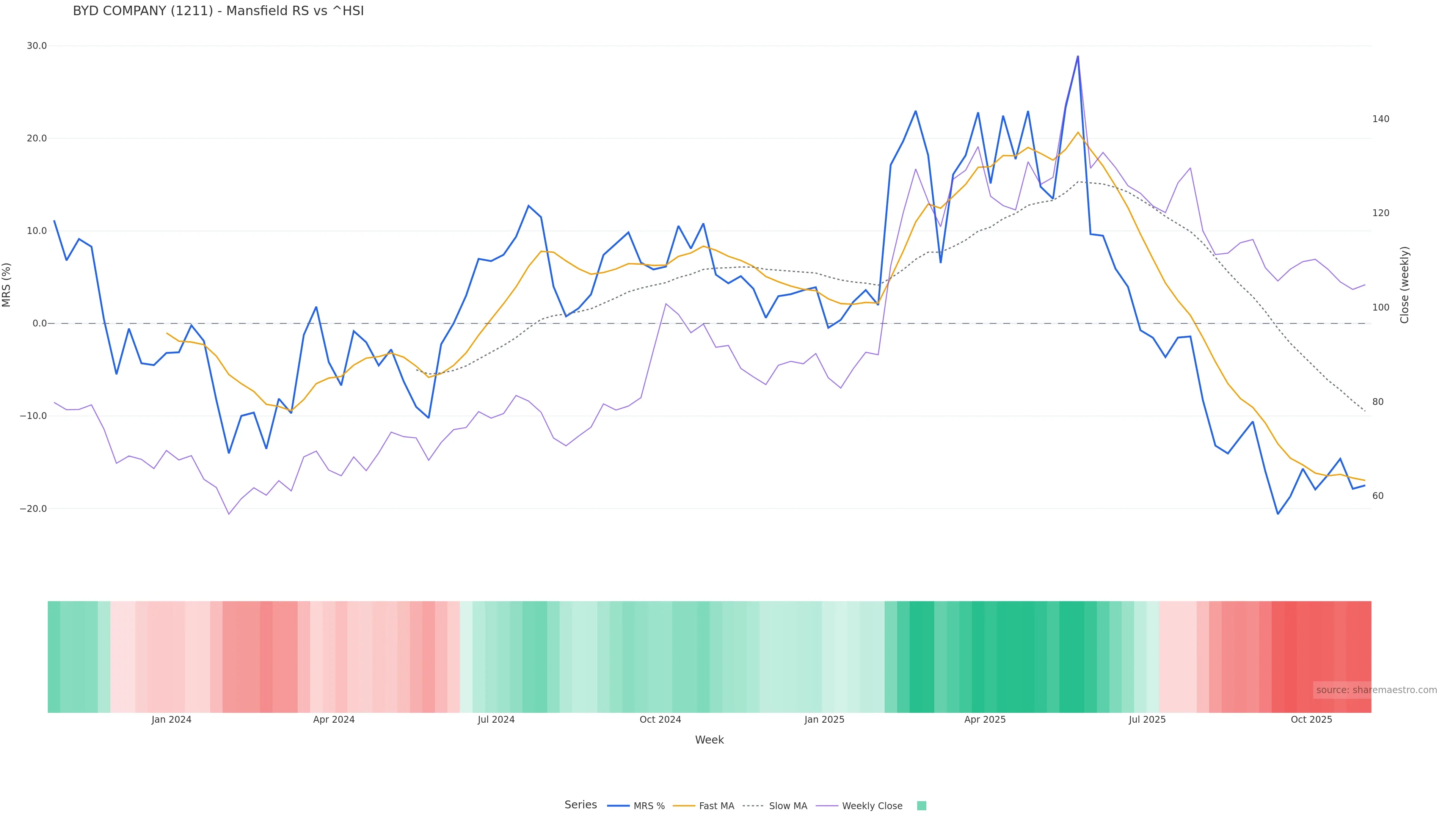Click the 30.0 tick on MRS axis

click(x=37, y=46)
